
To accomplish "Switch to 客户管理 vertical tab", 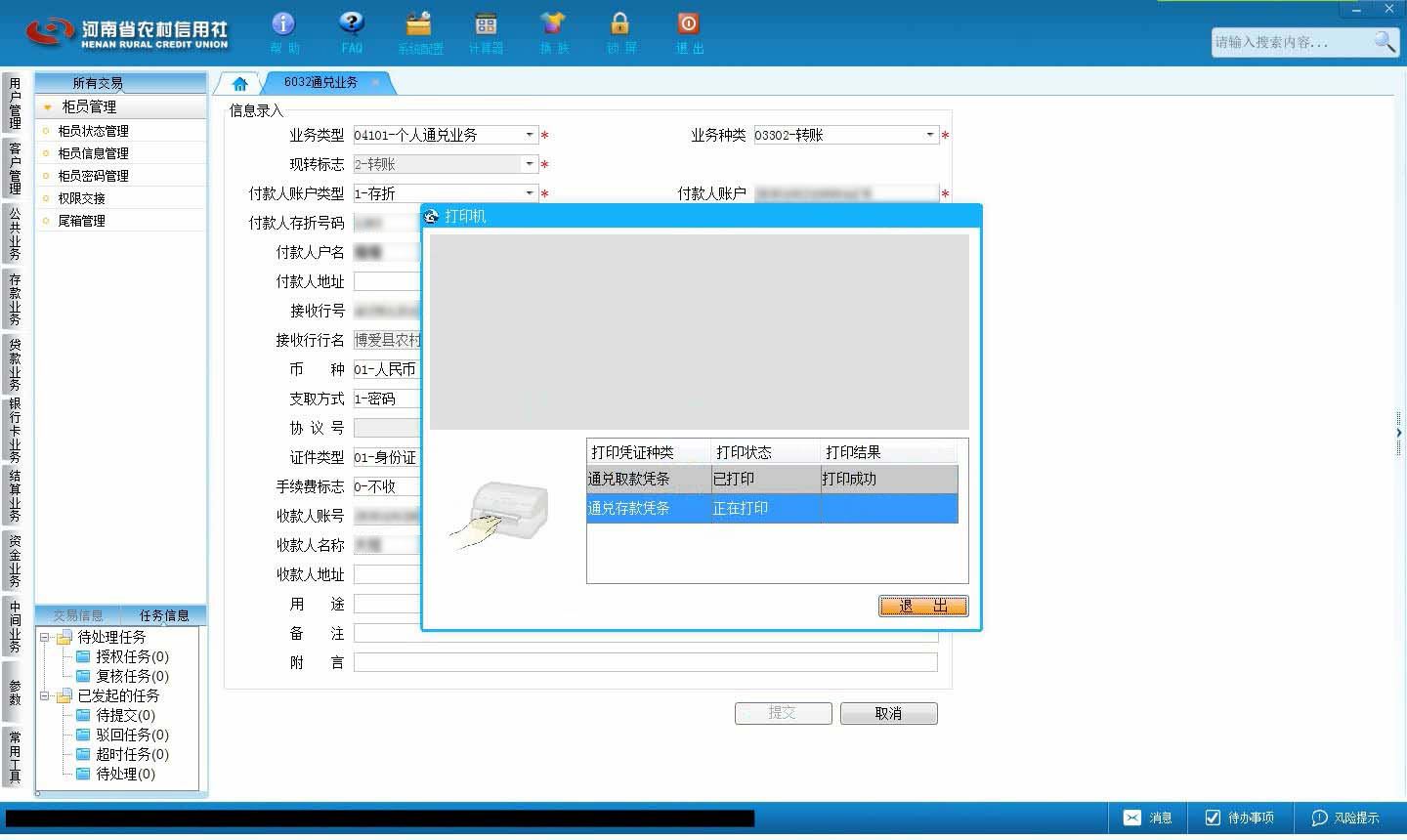I will [x=15, y=168].
